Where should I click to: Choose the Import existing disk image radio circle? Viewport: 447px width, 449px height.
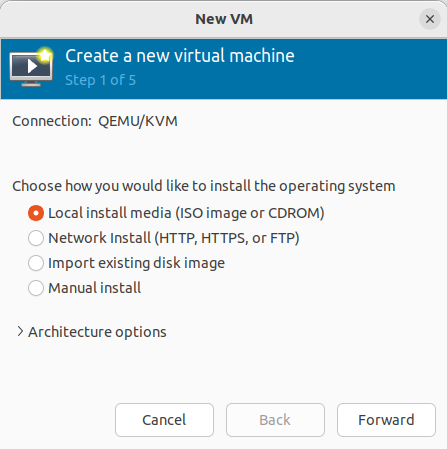(36, 263)
